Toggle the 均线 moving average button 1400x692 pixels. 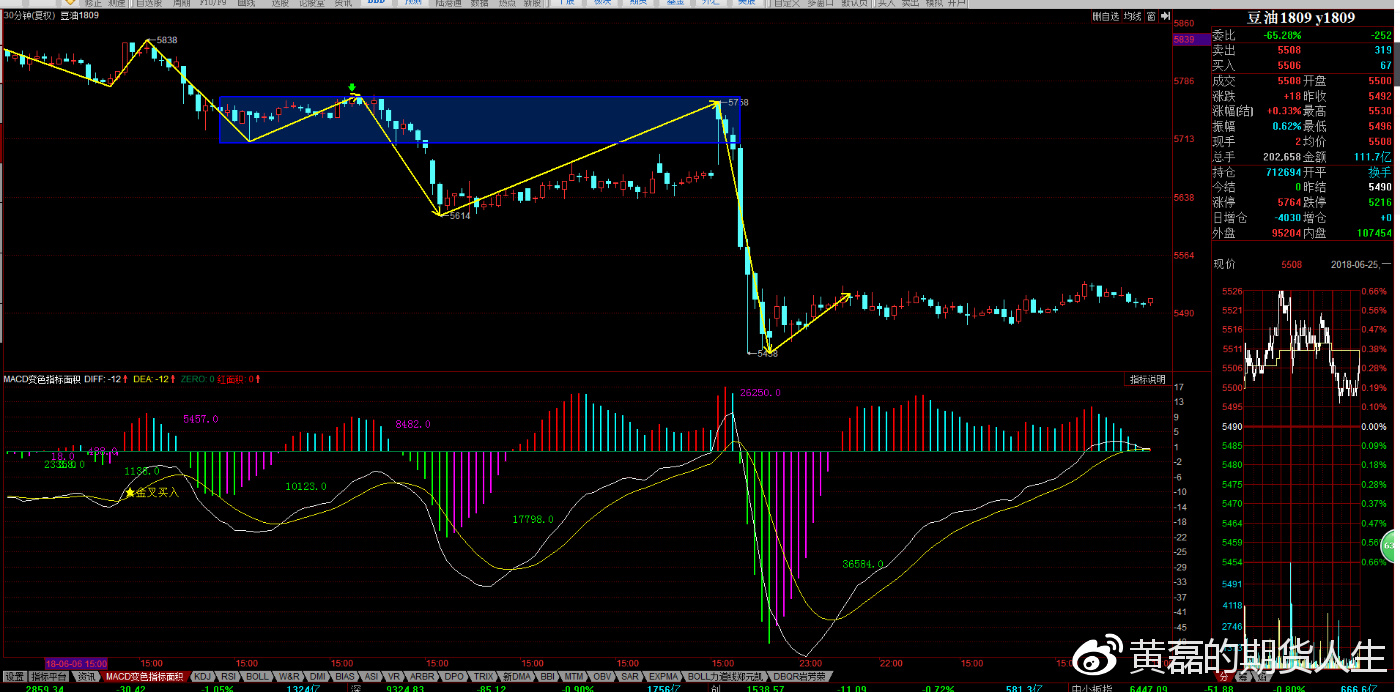(1133, 17)
